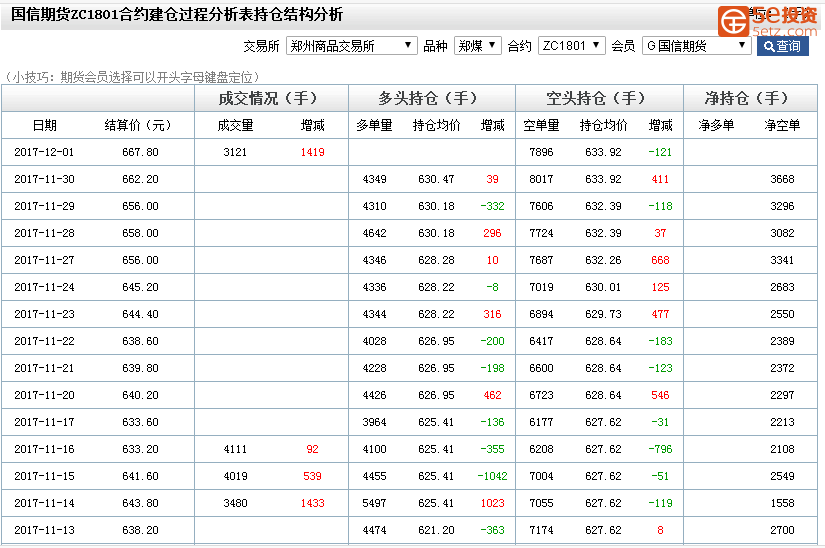Click green long change -1042
Screen dimensions: 825x548
coord(492,476)
